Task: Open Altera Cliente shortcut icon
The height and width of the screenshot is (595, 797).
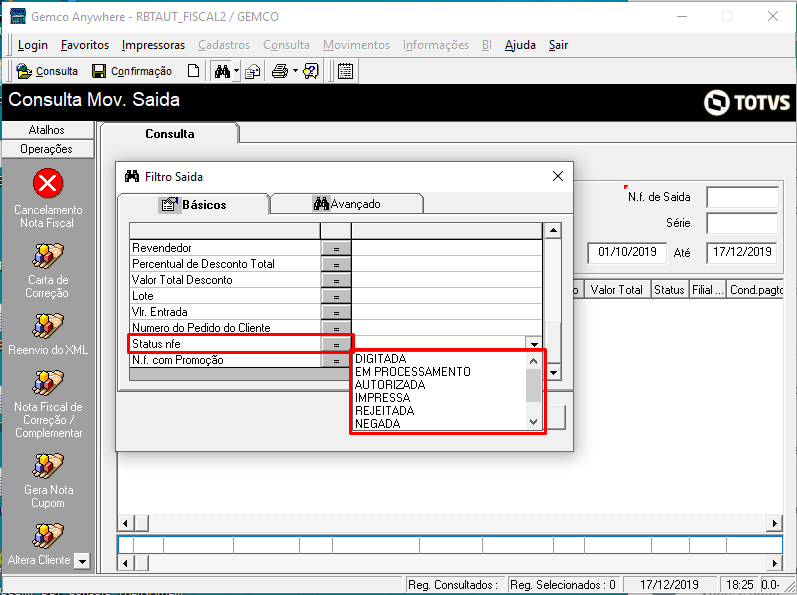Action: 48,536
